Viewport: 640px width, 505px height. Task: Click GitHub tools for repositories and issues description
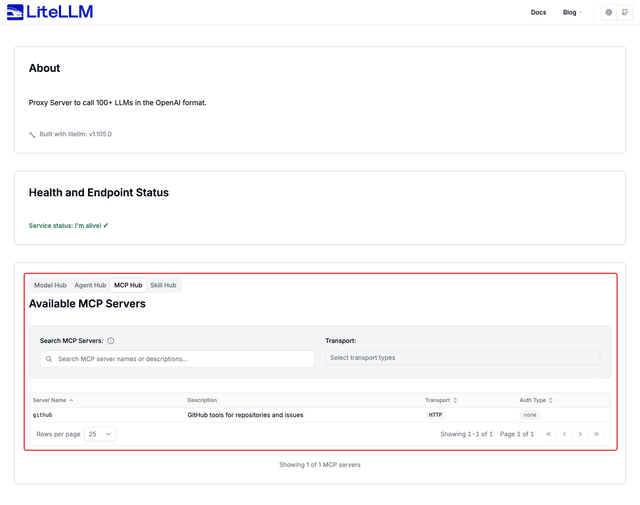pyautogui.click(x=245, y=415)
